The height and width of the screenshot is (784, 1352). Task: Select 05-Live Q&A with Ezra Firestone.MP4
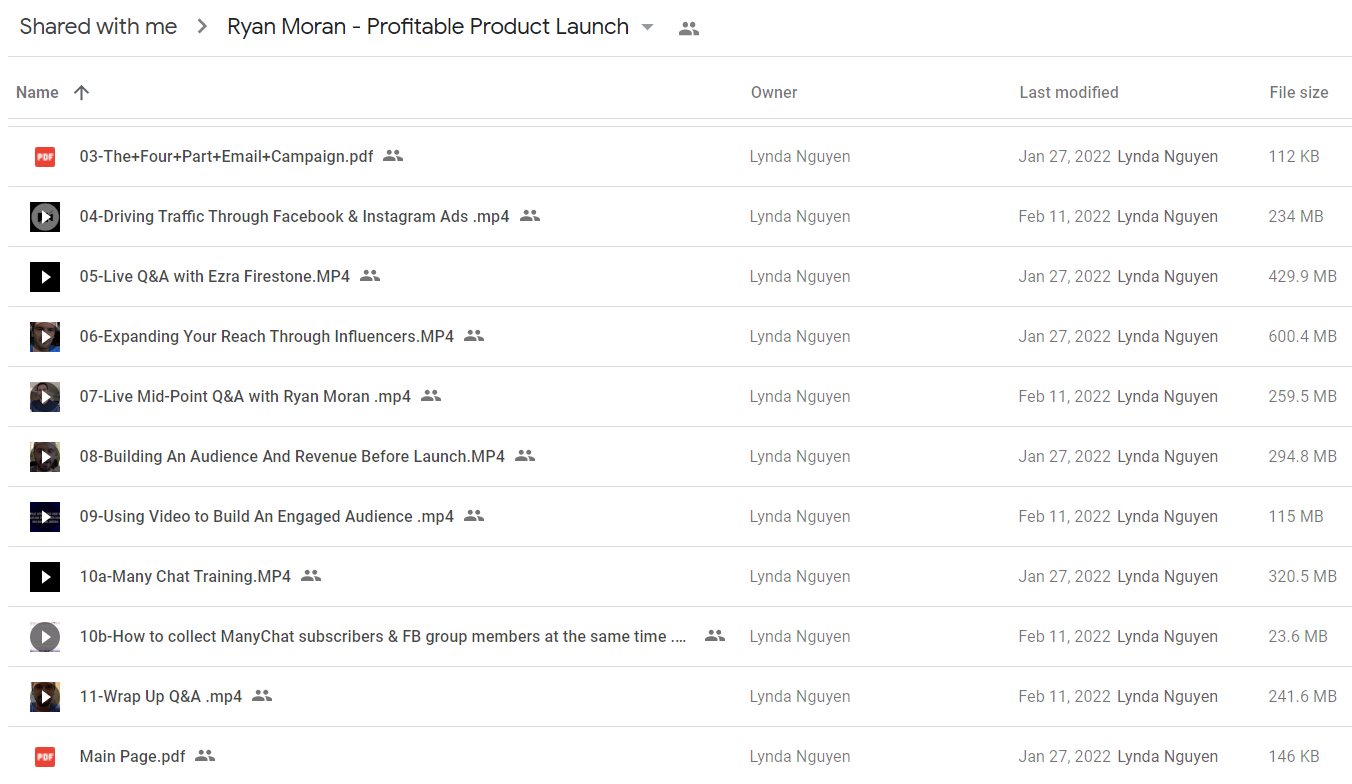point(215,276)
